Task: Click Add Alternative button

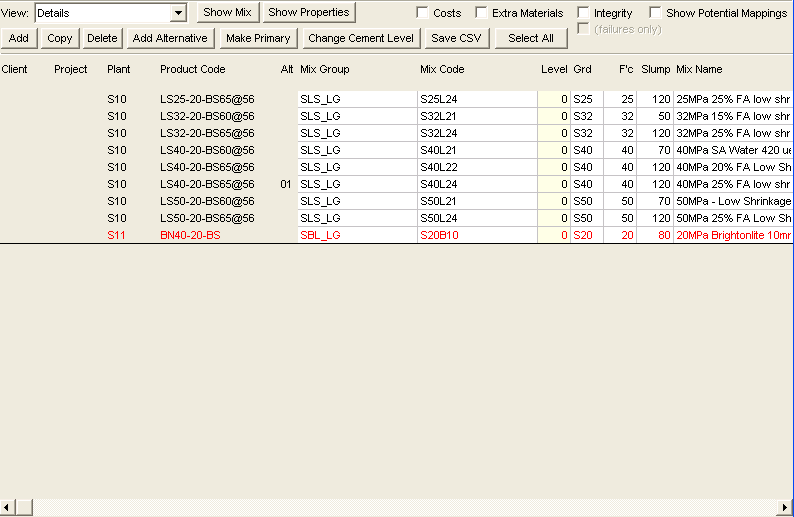Action: point(170,38)
